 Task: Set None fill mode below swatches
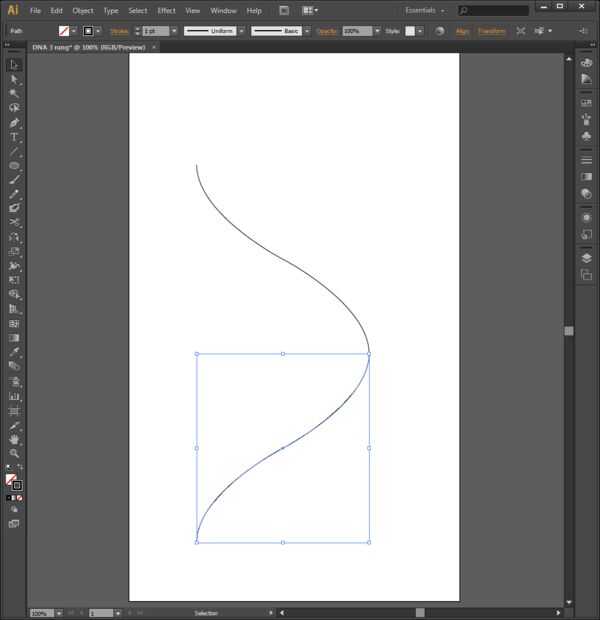20,498
